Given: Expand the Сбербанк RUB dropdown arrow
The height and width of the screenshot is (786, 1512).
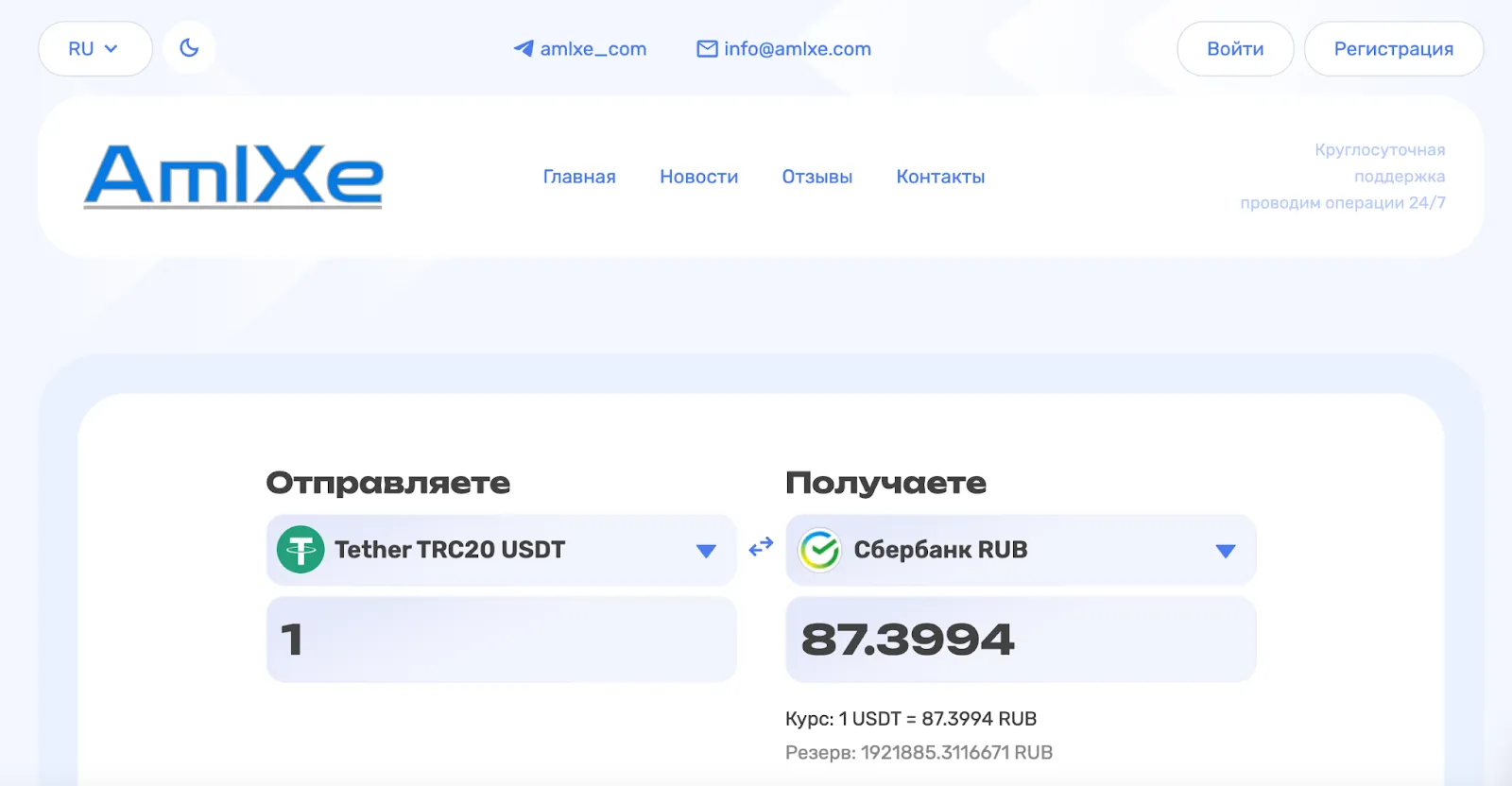Looking at the screenshot, I should coord(1226,551).
